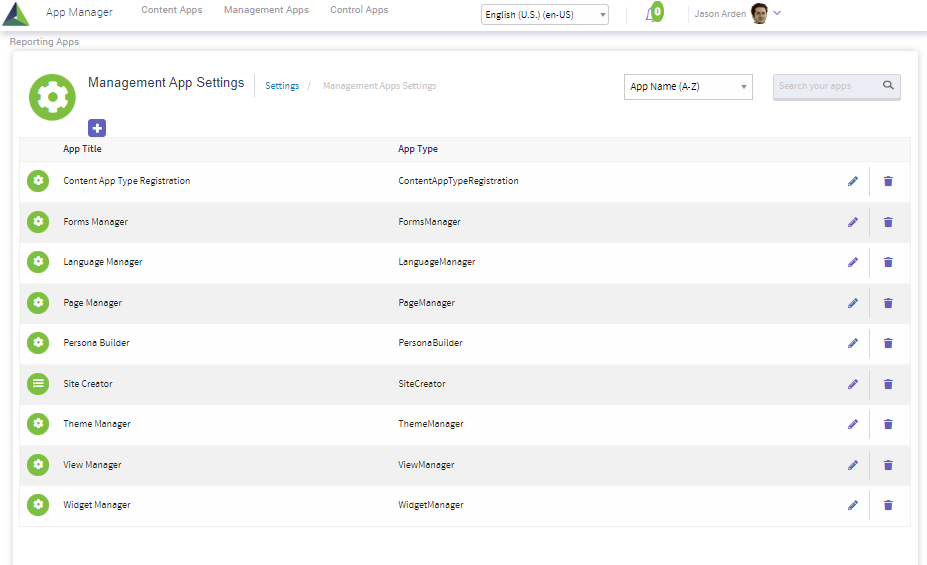Click the purple plus add app button
The image size is (927, 565).
pos(97,127)
